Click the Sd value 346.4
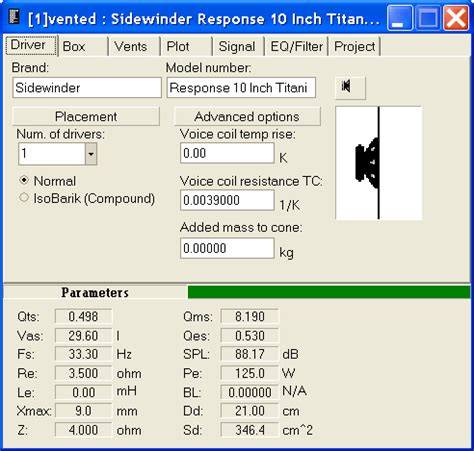The width and height of the screenshot is (474, 451). click(250, 430)
